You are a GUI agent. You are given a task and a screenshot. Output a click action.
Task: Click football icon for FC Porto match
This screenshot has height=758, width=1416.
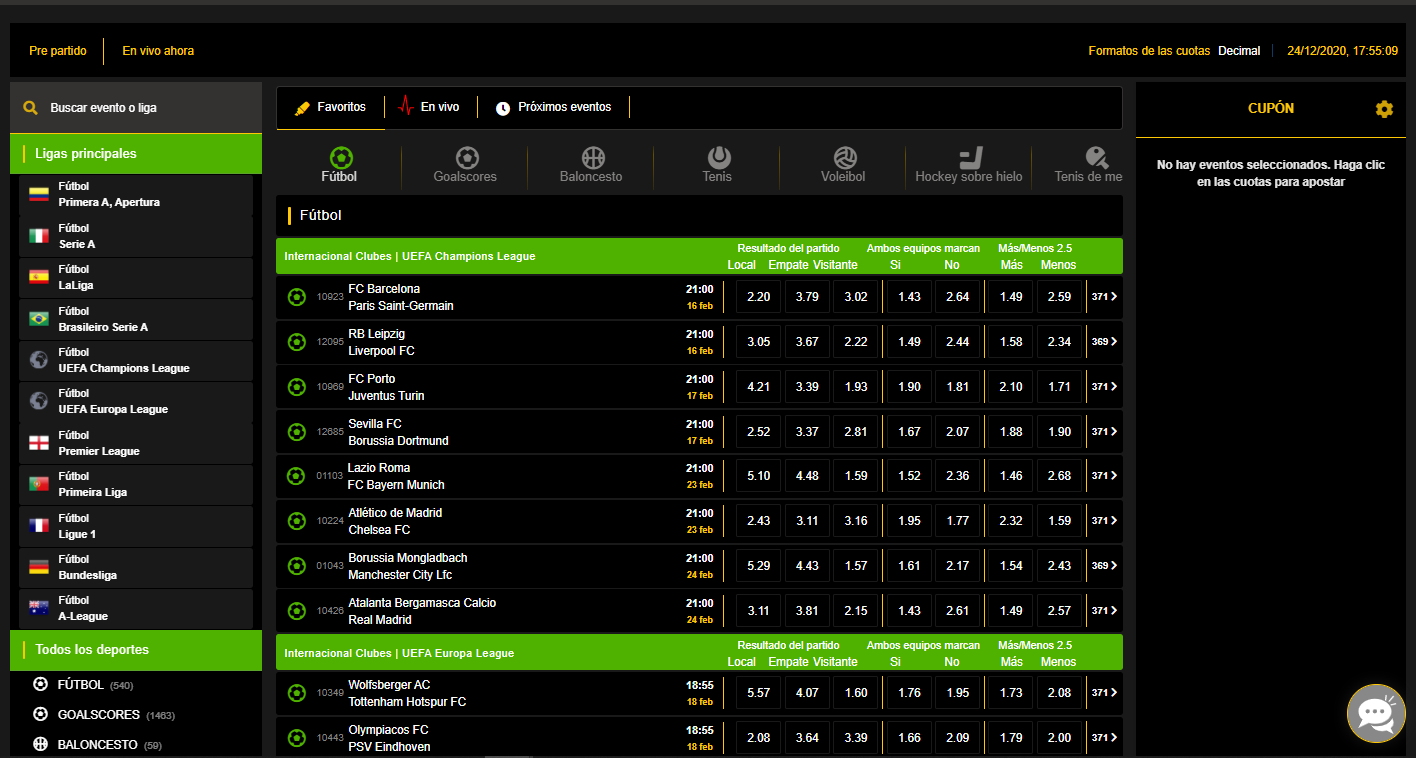(x=297, y=387)
